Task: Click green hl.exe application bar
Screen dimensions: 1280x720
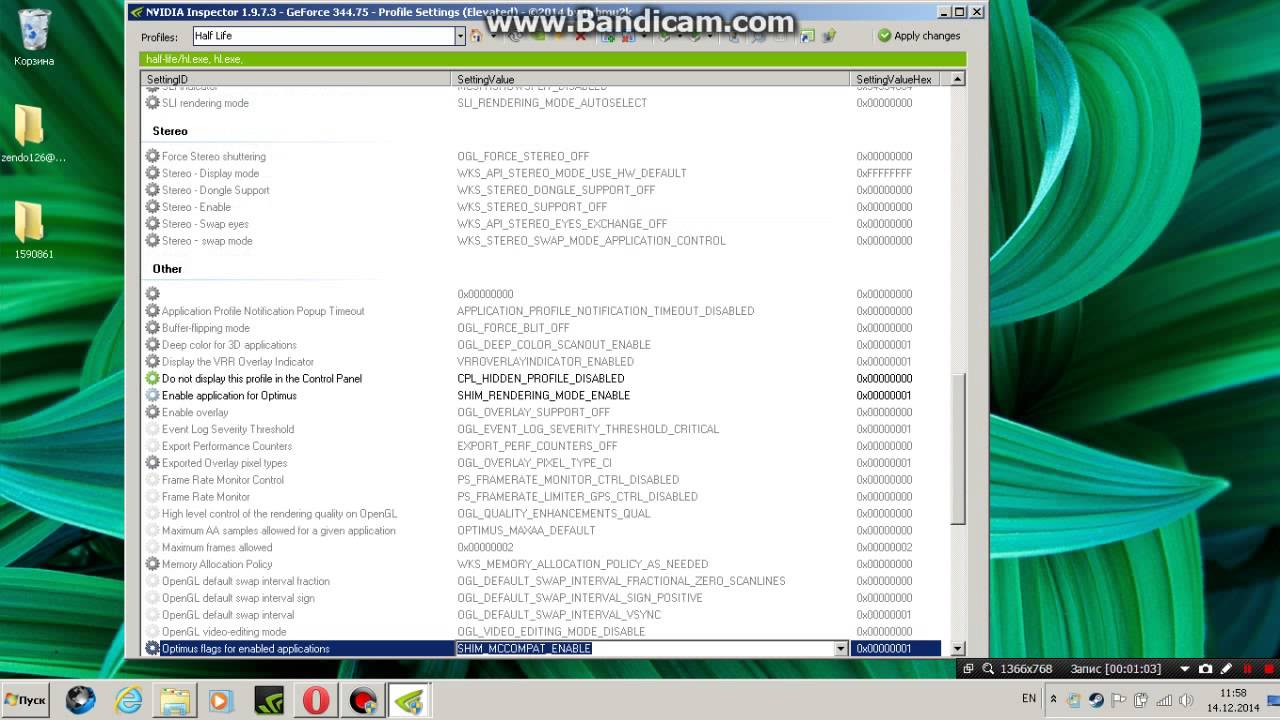Action: tap(552, 59)
